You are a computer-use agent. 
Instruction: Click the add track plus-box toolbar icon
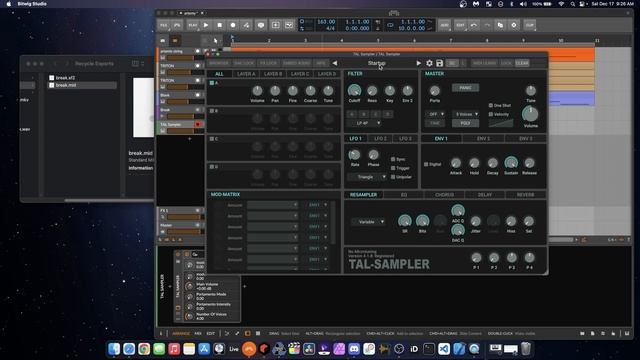click(x=276, y=25)
